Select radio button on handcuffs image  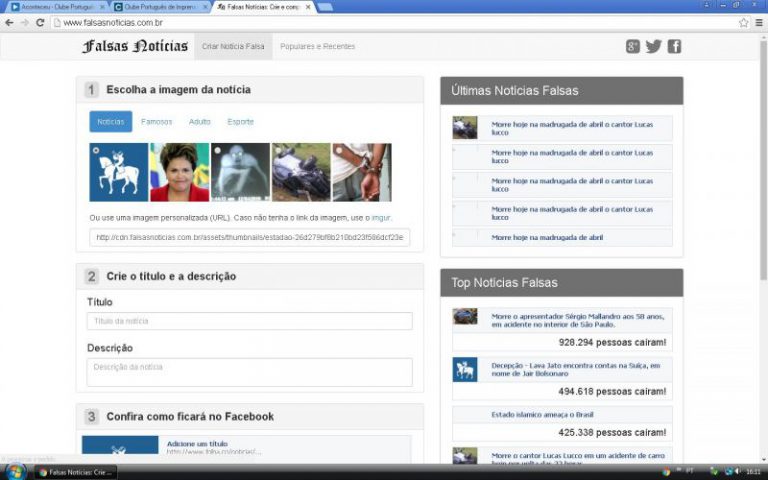339,150
